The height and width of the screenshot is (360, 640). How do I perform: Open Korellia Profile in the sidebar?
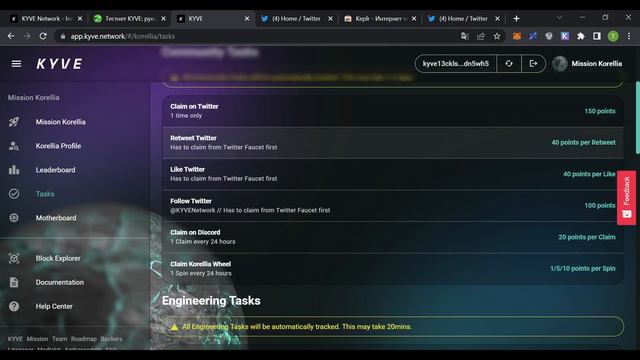pos(58,146)
